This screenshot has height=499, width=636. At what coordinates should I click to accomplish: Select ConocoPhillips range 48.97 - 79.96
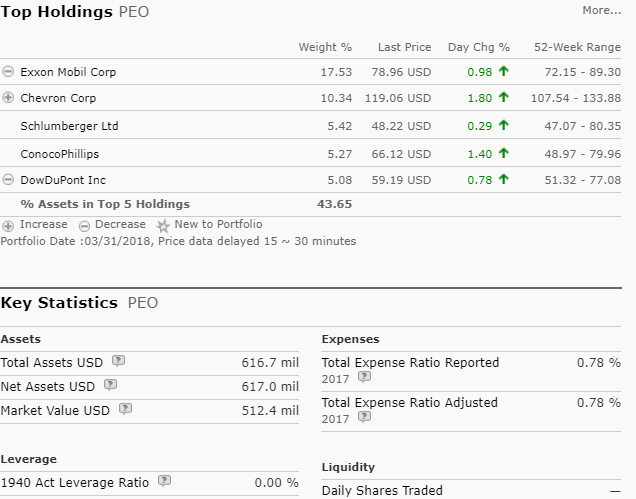pos(582,154)
